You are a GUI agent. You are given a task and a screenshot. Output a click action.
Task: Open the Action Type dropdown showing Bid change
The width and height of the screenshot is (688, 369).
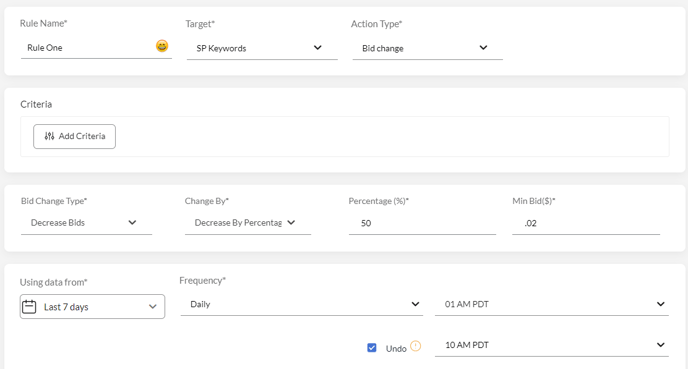point(427,48)
